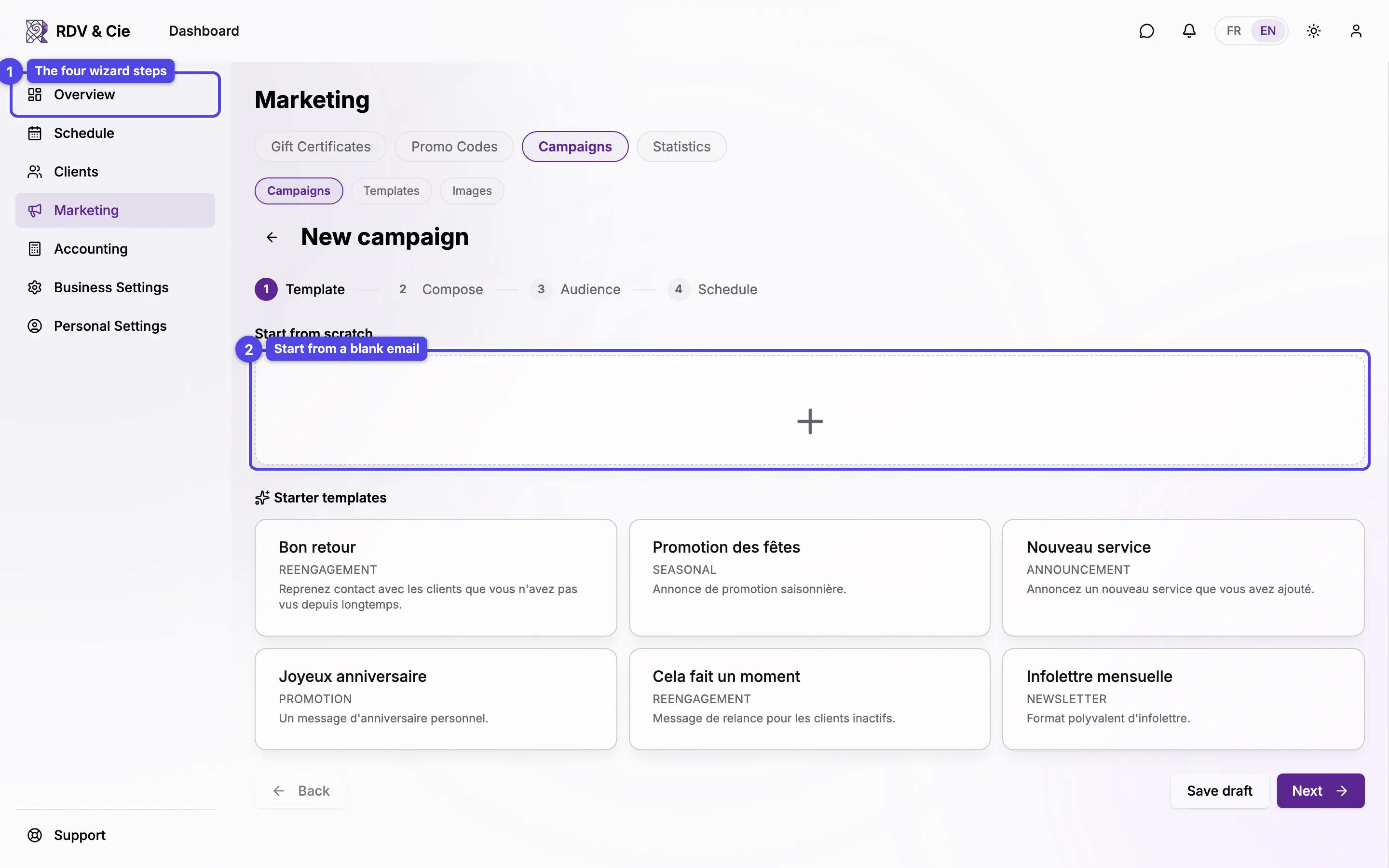This screenshot has width=1389, height=868.
Task: Click the Back button
Action: 301,791
